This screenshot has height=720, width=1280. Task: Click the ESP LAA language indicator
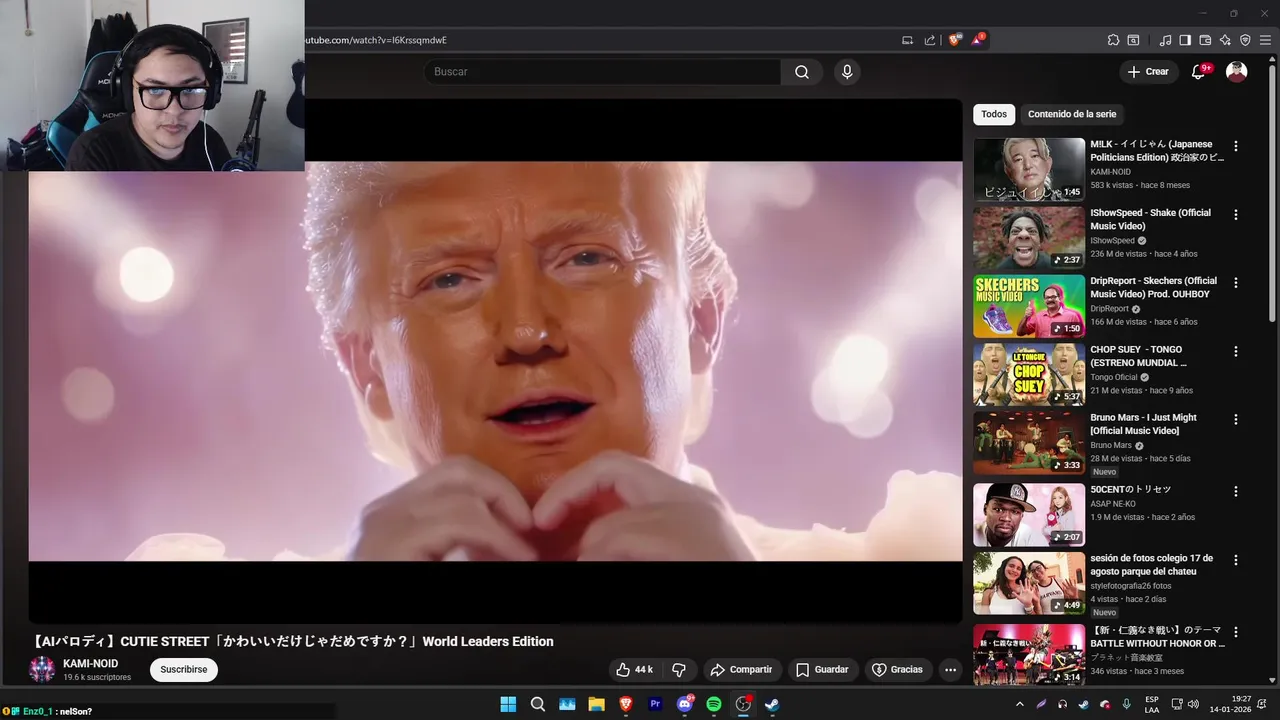point(1152,704)
